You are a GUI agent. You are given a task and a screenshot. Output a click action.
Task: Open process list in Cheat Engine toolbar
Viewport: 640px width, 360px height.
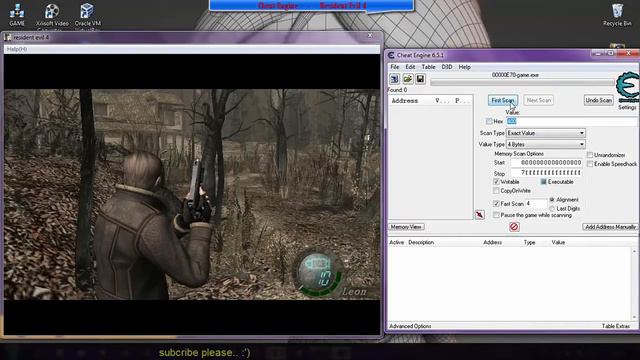pyautogui.click(x=394, y=79)
